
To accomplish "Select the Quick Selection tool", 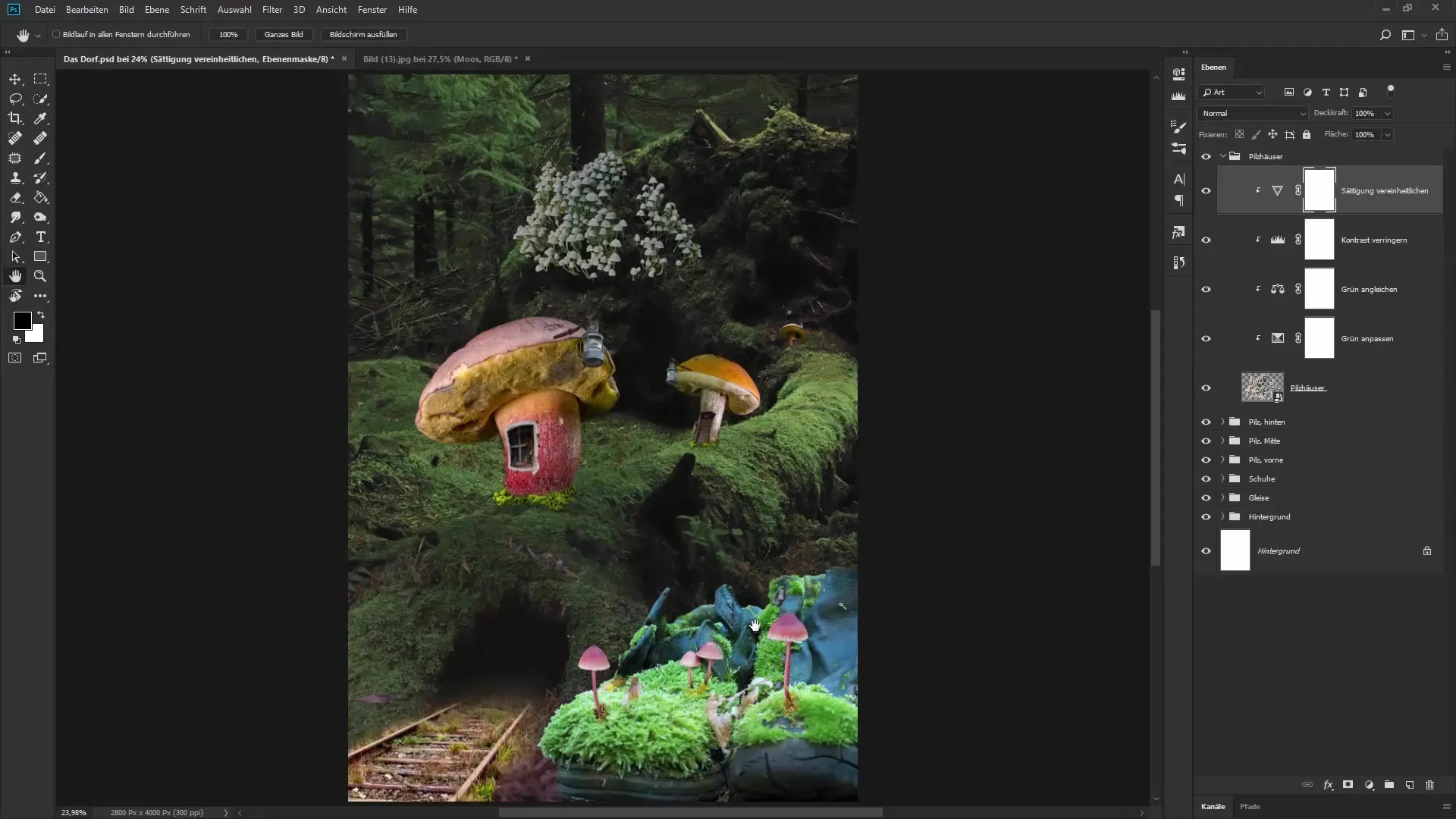I will (x=40, y=99).
